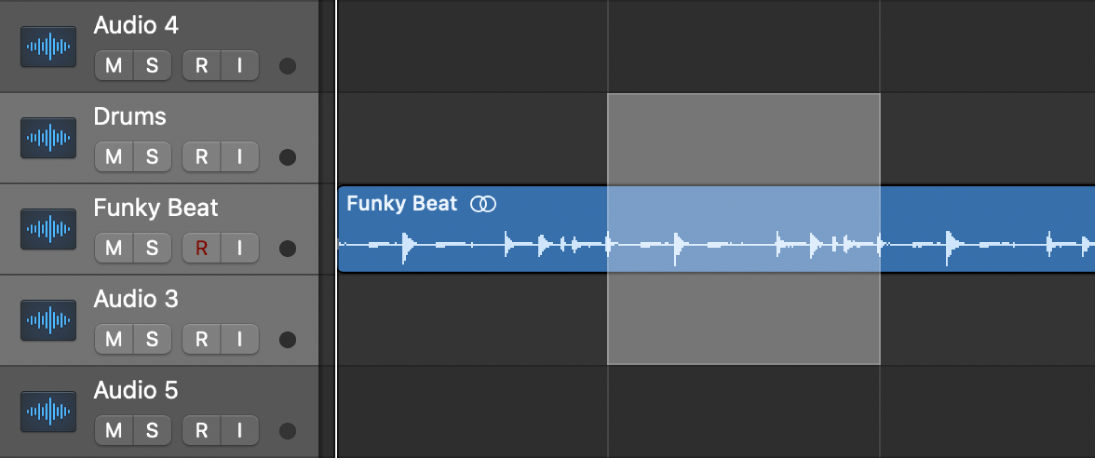Solo the Funky Beat track
Screen dimensions: 1096x460
pyautogui.click(x=152, y=248)
